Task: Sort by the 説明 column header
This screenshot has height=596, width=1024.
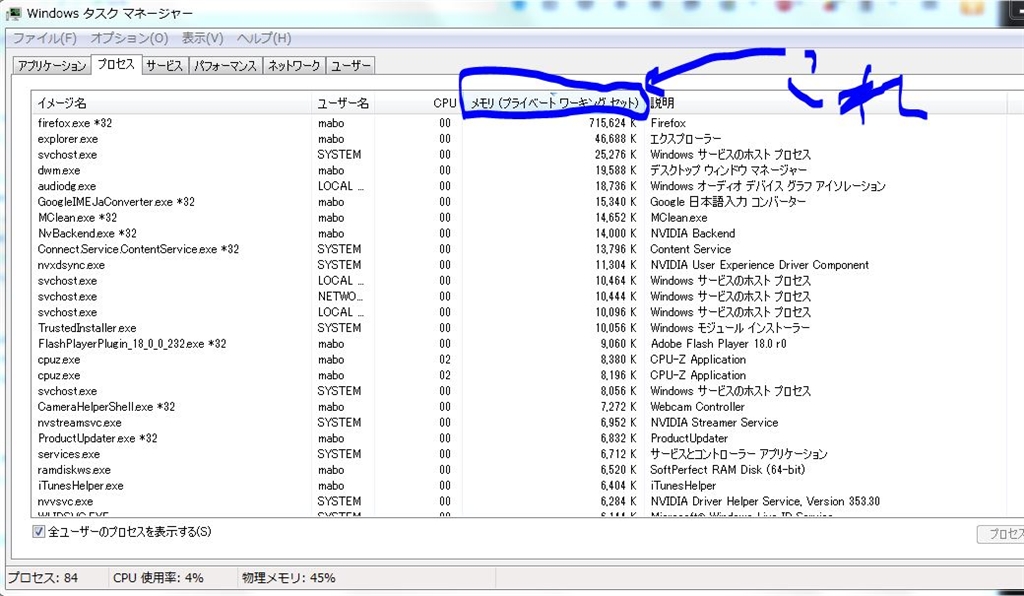Action: 826,103
